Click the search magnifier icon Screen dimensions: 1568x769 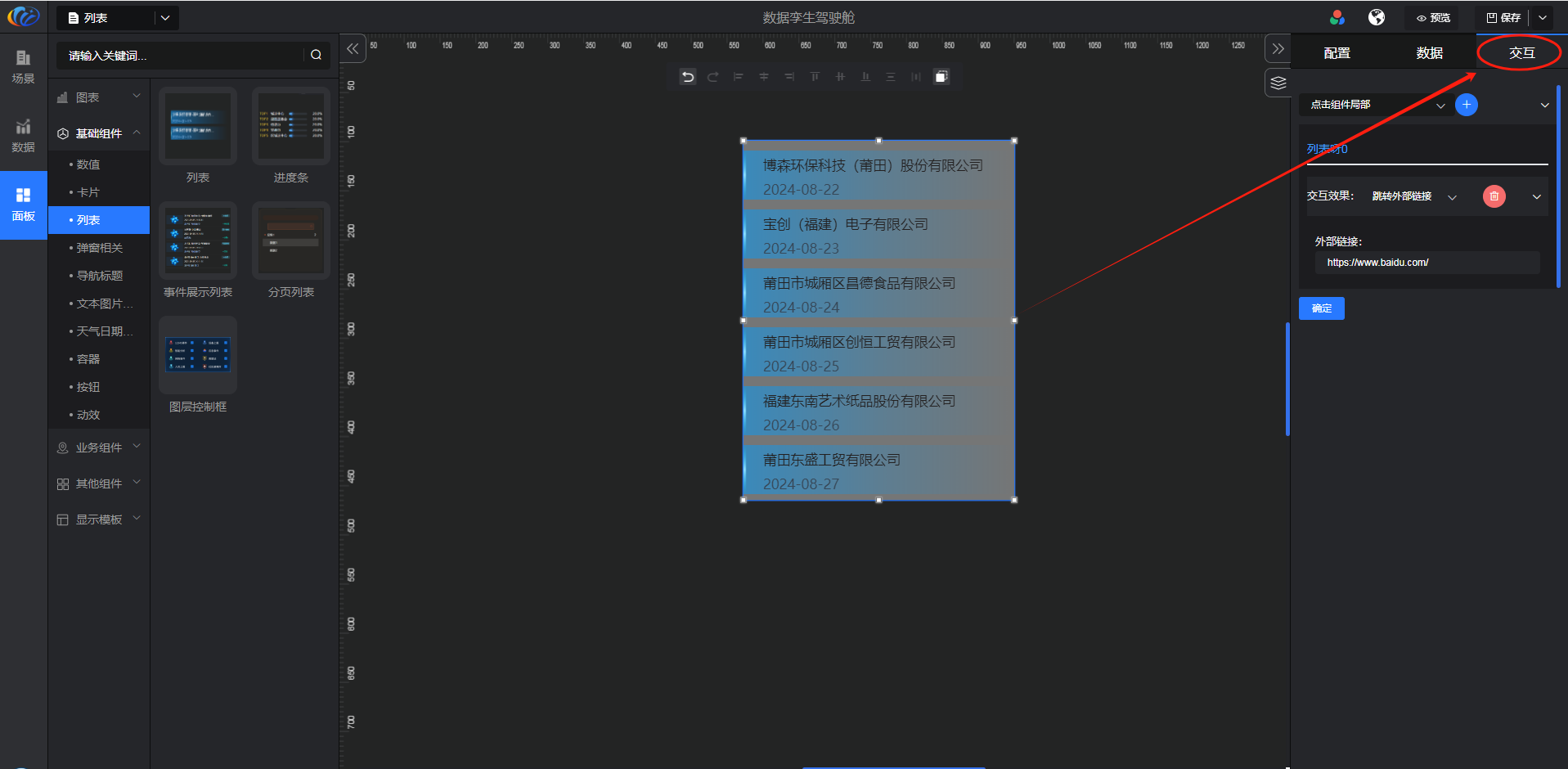316,55
